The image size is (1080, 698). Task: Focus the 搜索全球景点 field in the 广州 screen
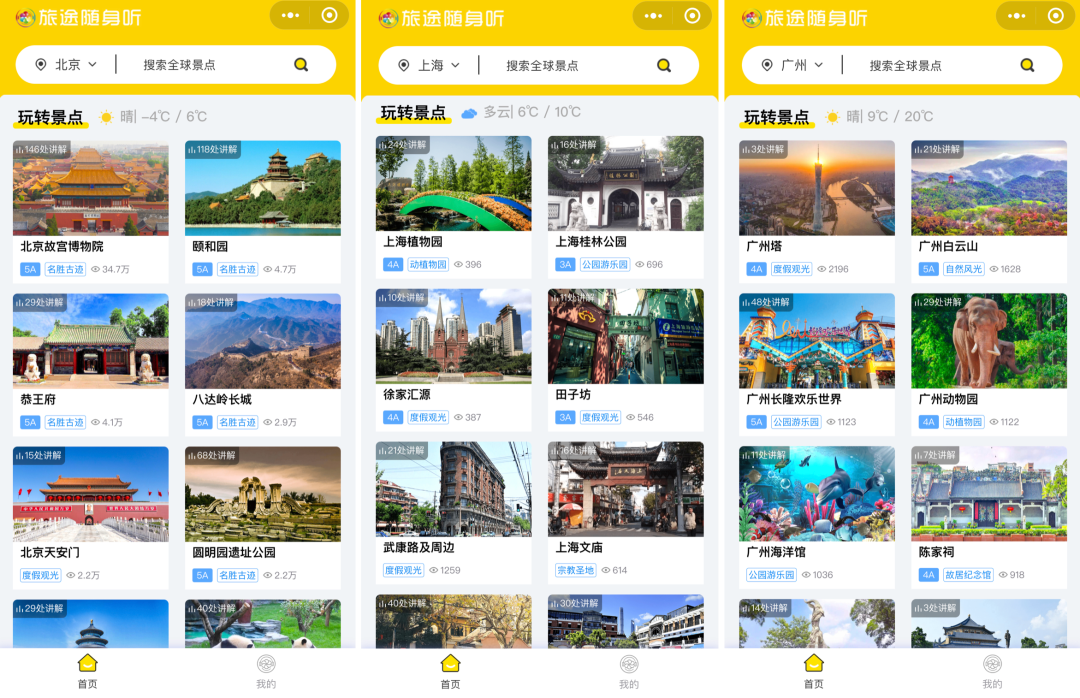(906, 65)
